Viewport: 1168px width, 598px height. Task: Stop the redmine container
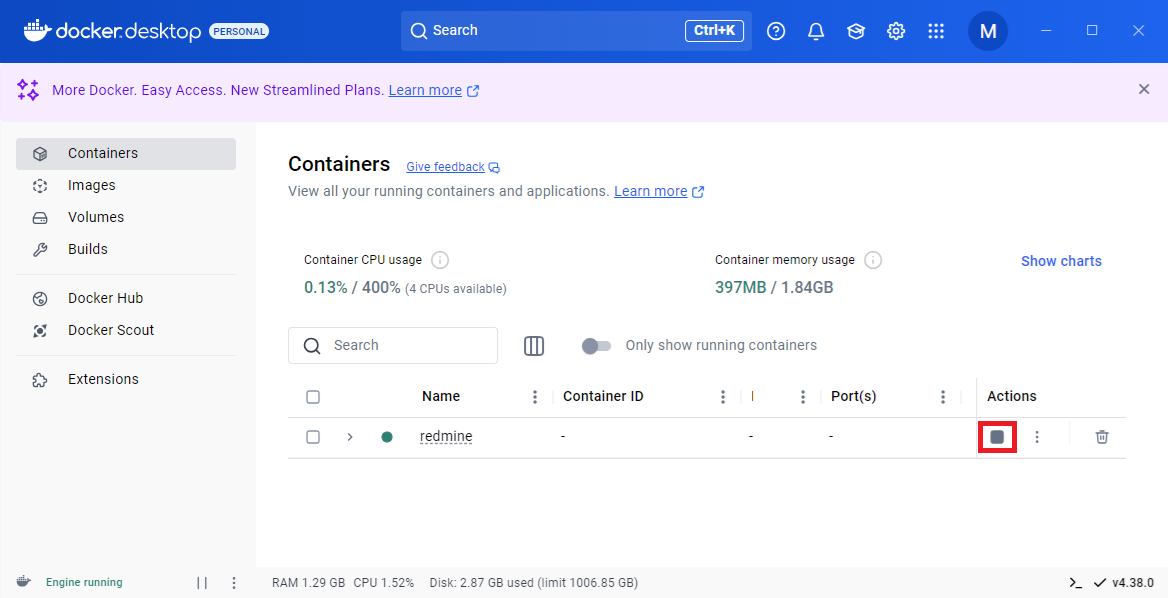(997, 437)
